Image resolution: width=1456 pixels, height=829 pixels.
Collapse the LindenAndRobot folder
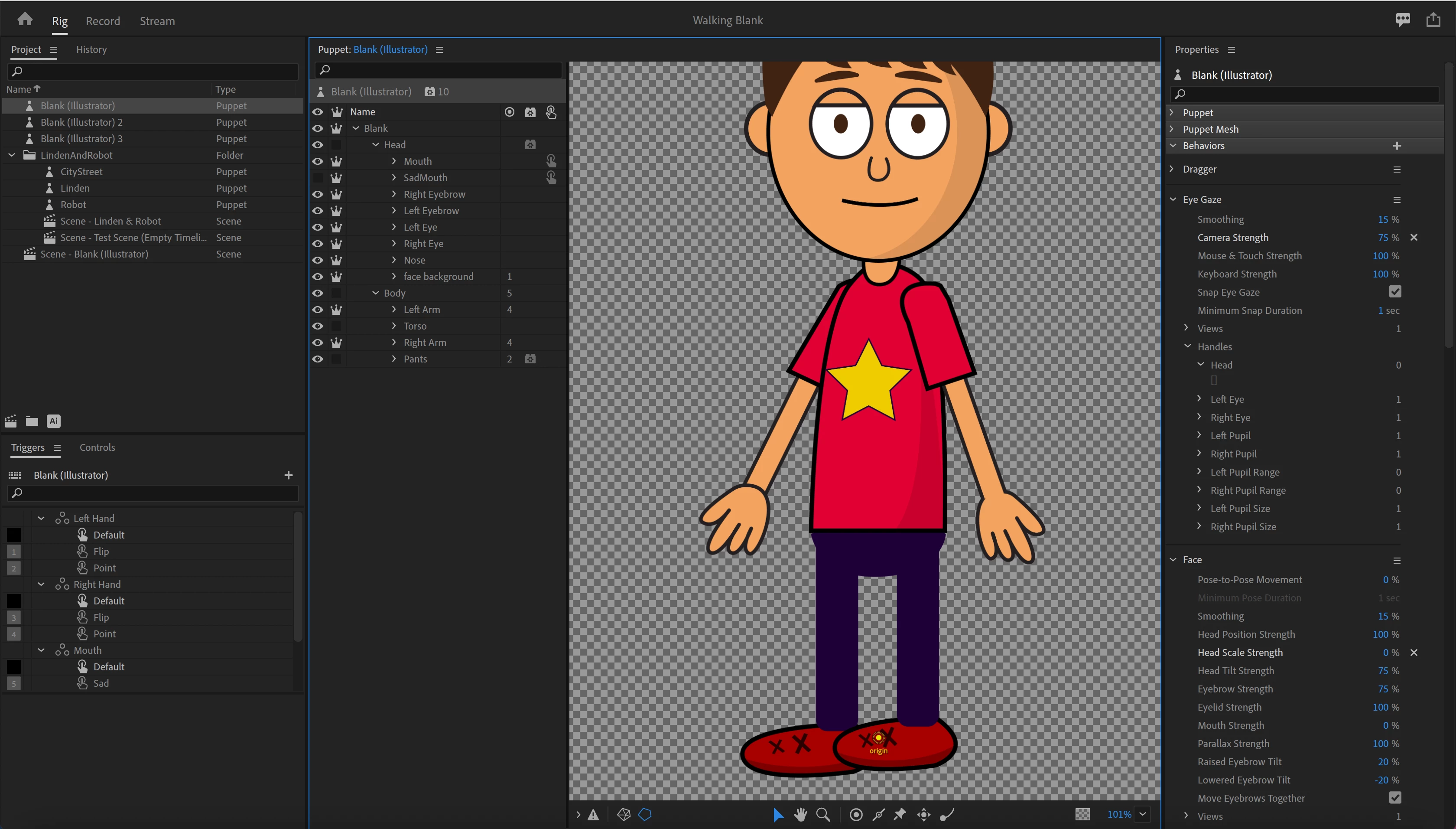click(x=12, y=155)
